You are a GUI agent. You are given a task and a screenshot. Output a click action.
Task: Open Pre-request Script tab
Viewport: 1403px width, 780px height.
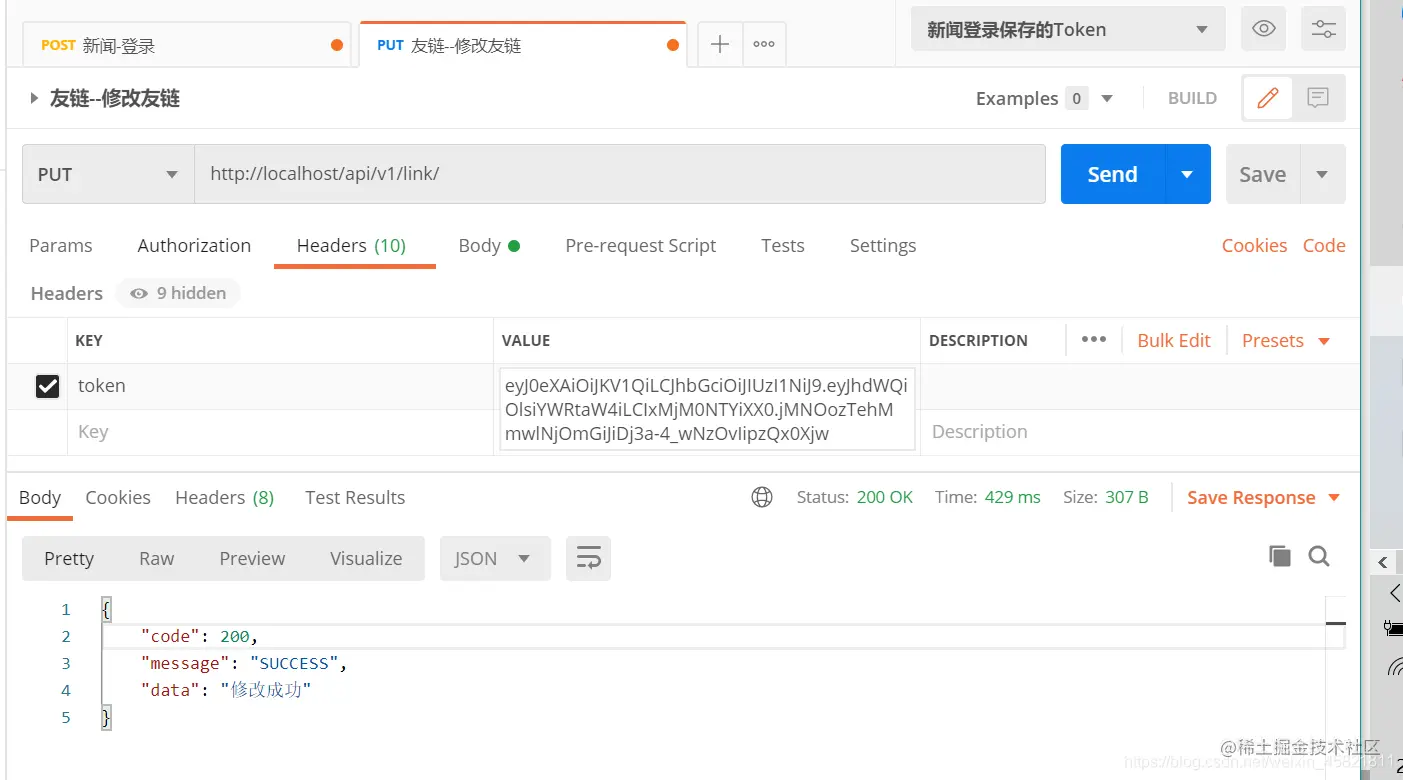click(641, 245)
